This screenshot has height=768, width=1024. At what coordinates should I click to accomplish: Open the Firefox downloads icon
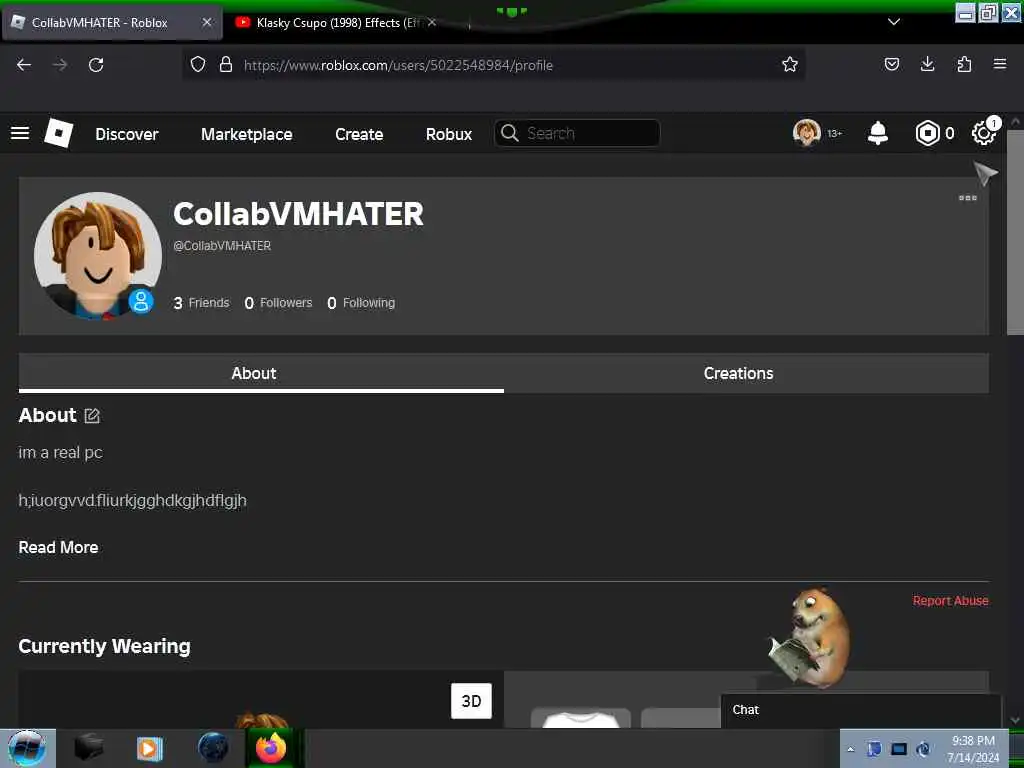pos(927,64)
